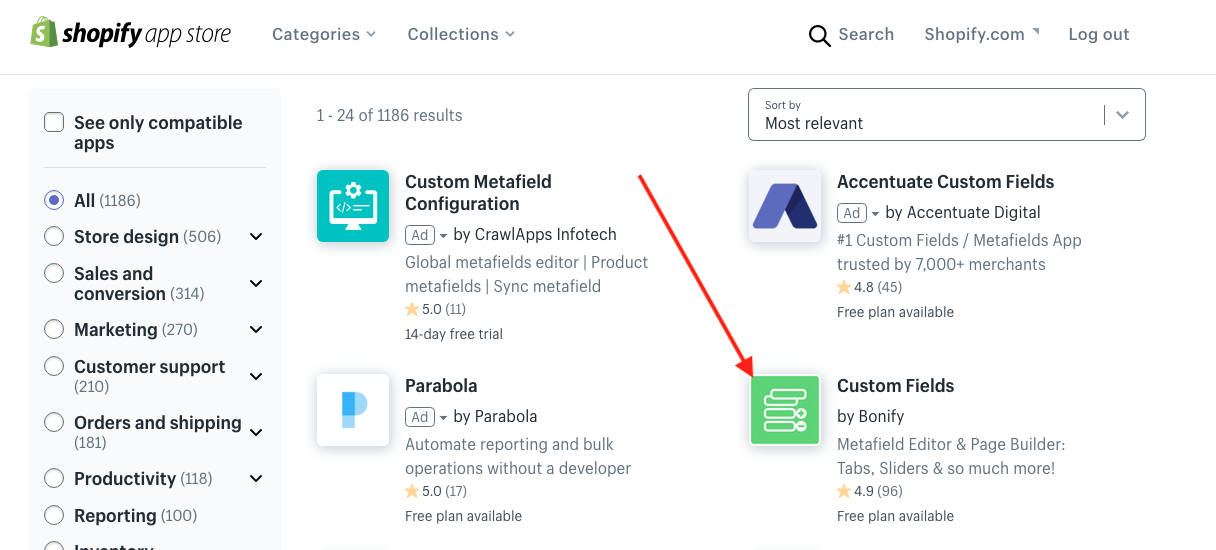Click 'Automate reporting and bulk operations' description
Screen dimensions: 1216x550
pyautogui.click(x=518, y=456)
